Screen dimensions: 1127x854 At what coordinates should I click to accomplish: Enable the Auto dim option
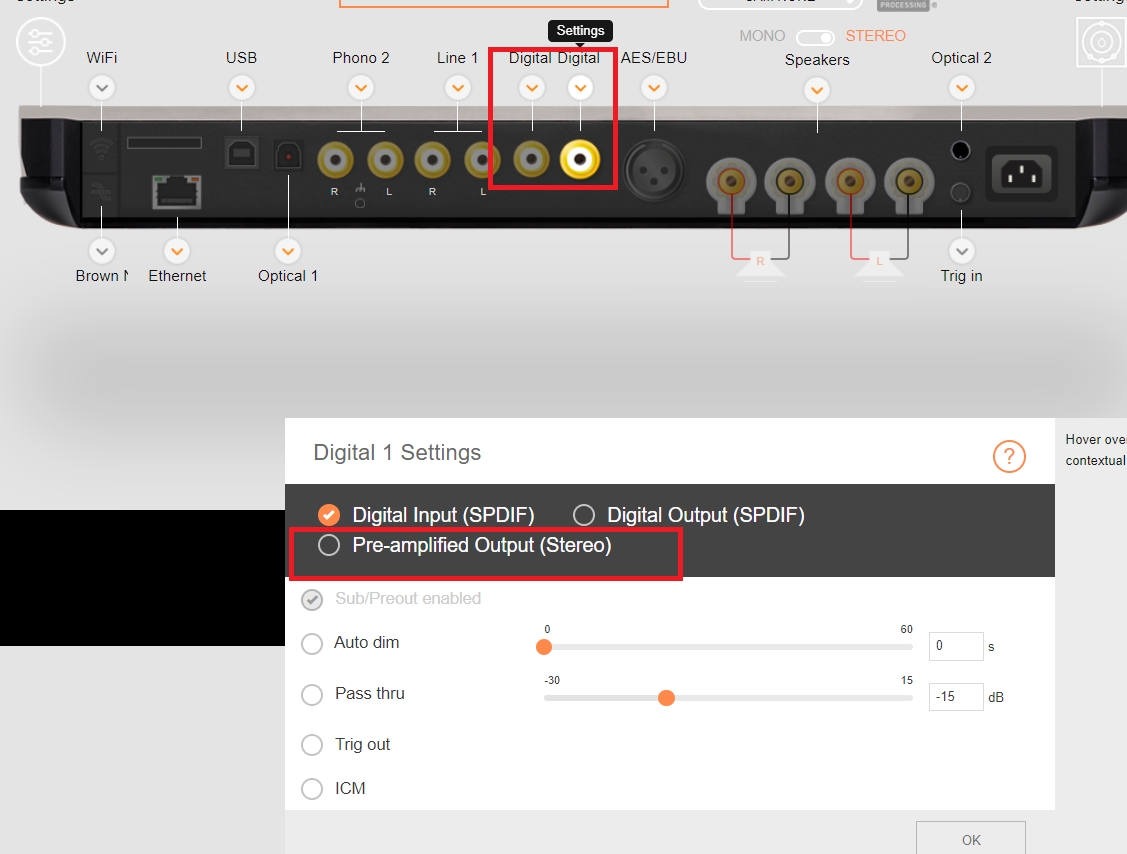click(312, 643)
